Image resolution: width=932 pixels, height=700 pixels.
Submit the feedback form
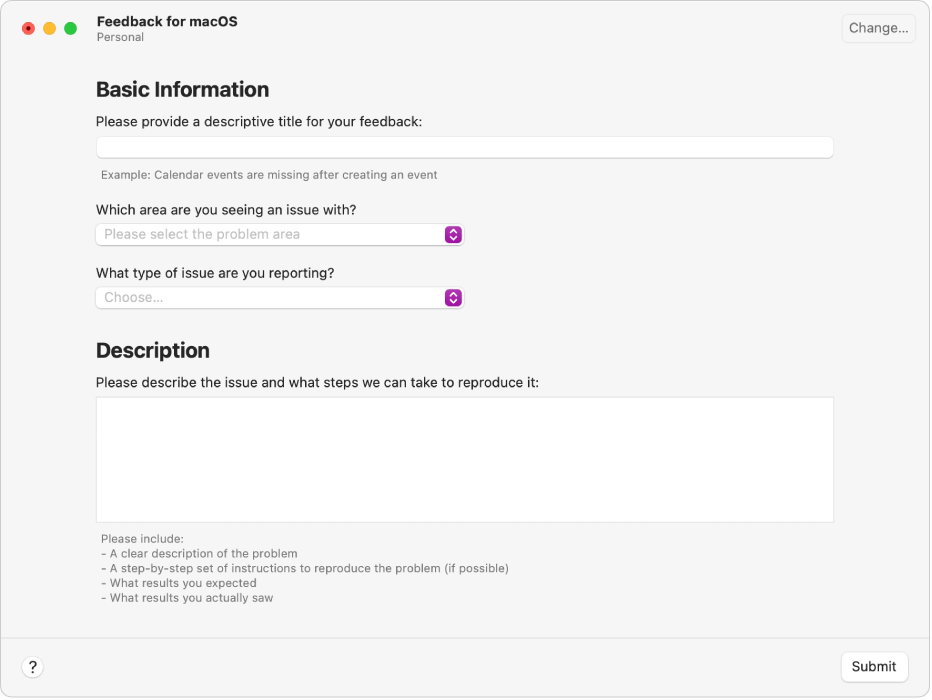[x=873, y=667]
